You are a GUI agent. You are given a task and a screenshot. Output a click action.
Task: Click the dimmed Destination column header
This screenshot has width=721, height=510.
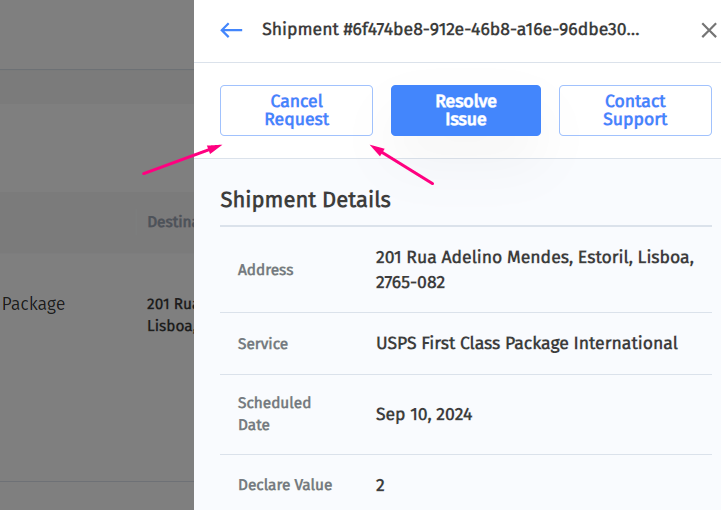point(170,222)
